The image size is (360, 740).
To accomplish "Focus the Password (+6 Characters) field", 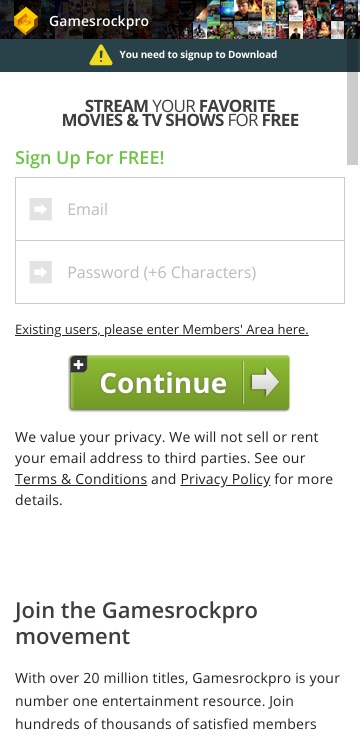I will click(180, 272).
